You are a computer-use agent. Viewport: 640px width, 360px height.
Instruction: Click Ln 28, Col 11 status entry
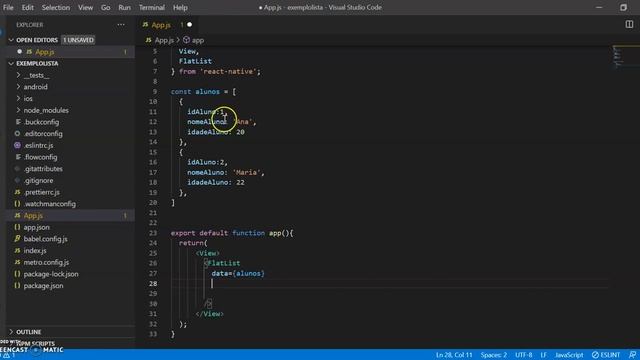point(454,355)
